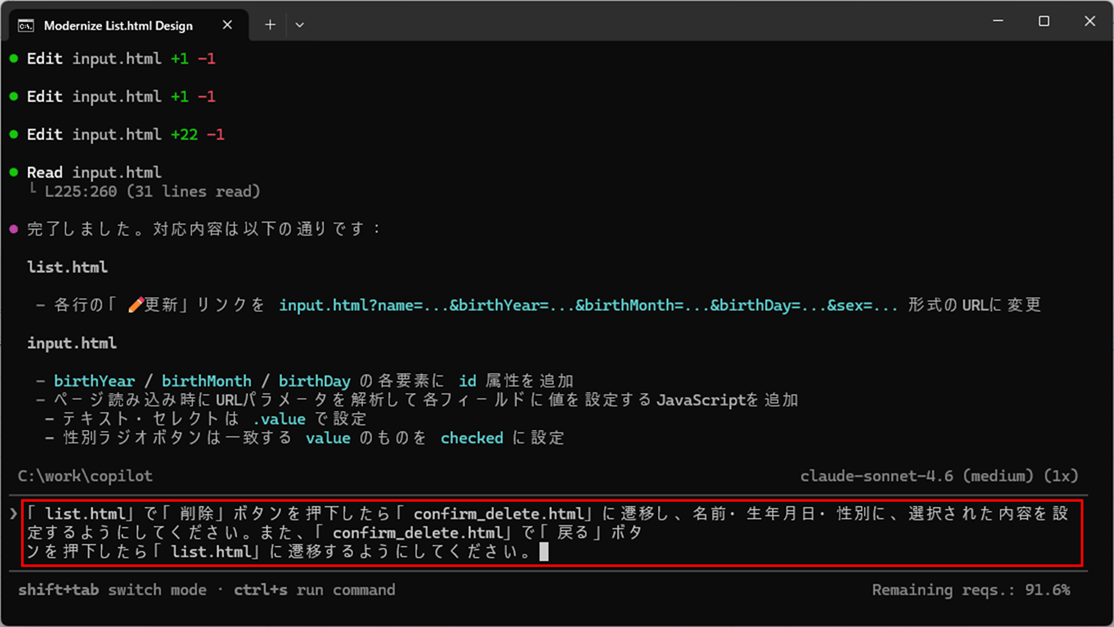Screen dimensions: 1114x627
Task: Click the green bullet beside Read input.html
Action: coord(14,172)
